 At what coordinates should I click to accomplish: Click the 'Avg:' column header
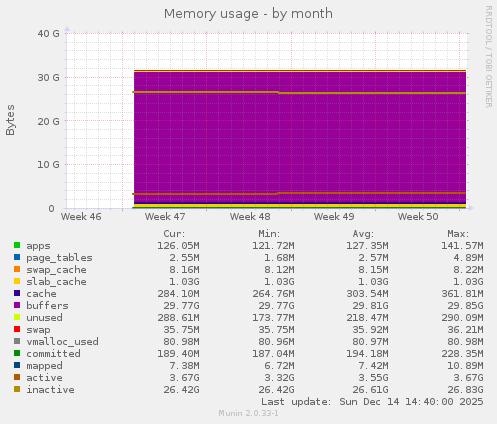(363, 234)
